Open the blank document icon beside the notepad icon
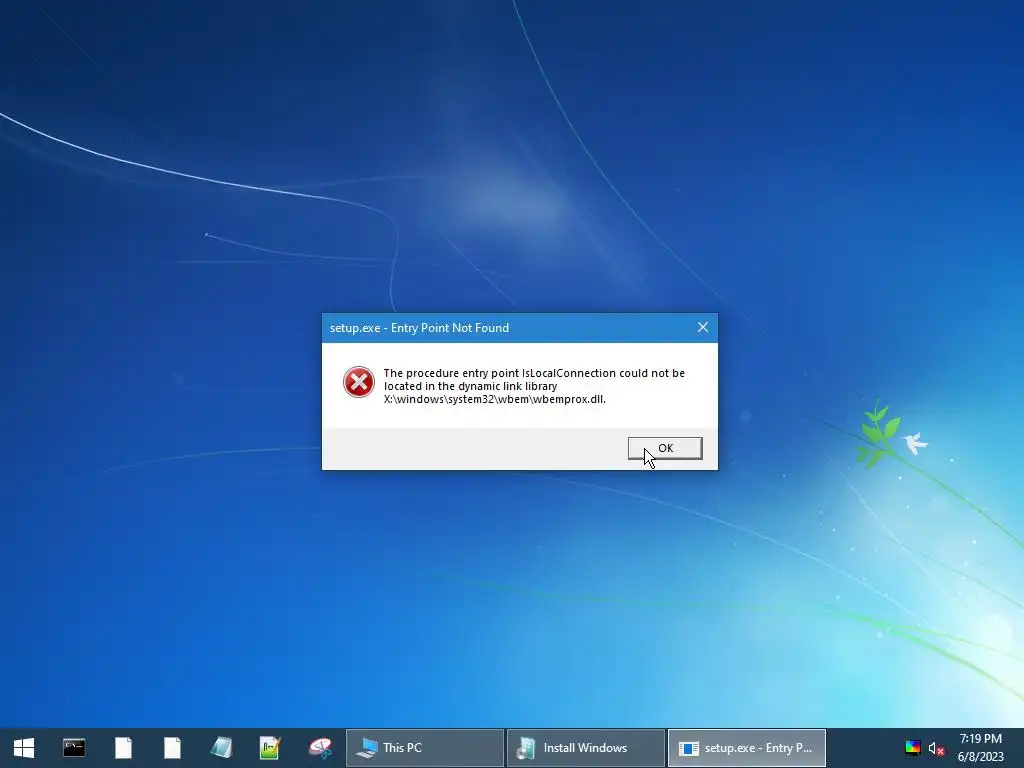Screen dimensions: 1024x768 (172, 748)
